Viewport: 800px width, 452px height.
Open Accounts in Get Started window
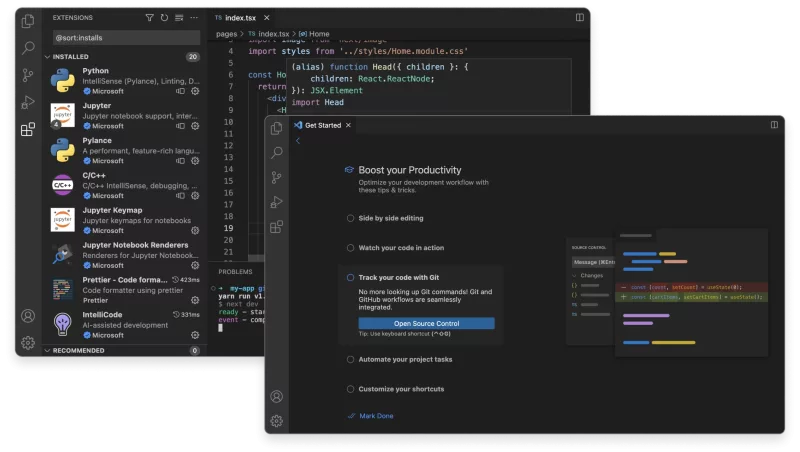point(277,396)
